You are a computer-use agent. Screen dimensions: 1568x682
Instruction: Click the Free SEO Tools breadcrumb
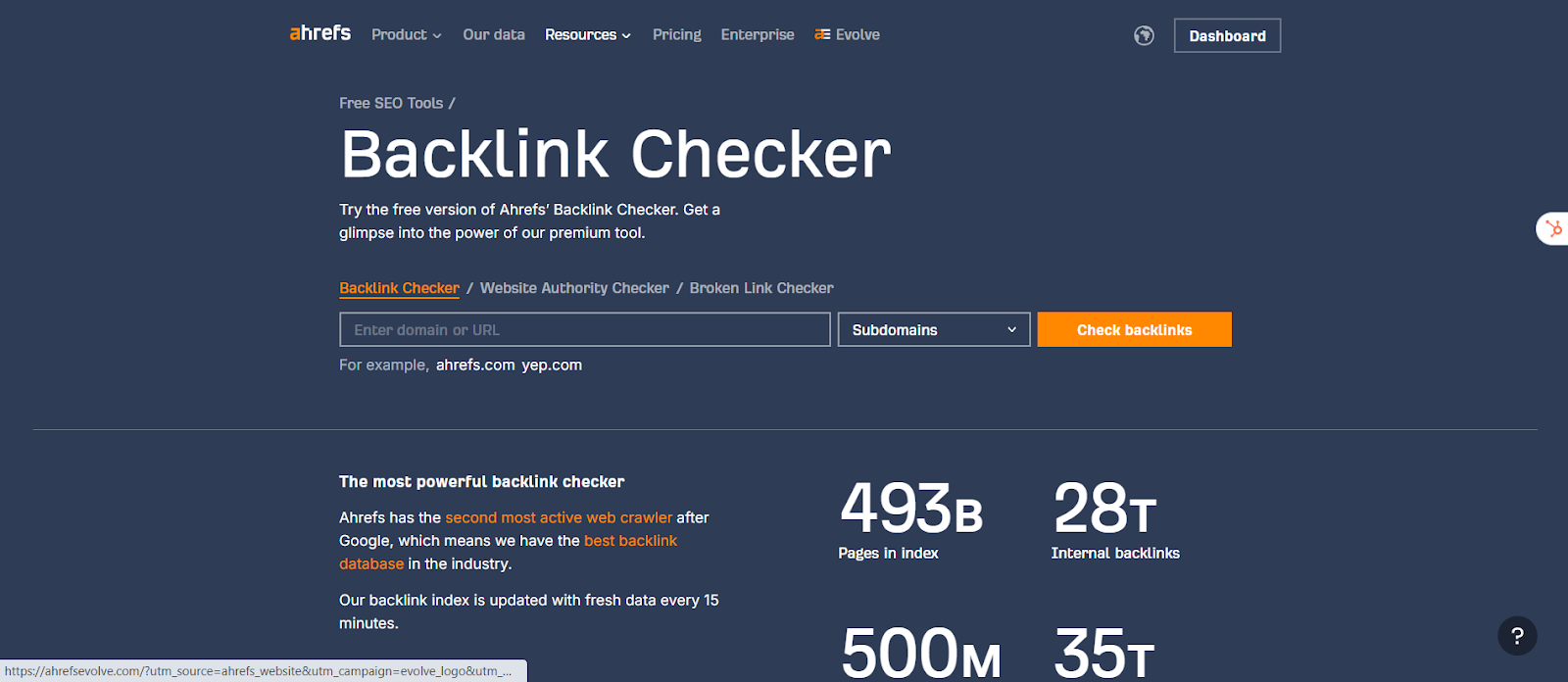391,103
